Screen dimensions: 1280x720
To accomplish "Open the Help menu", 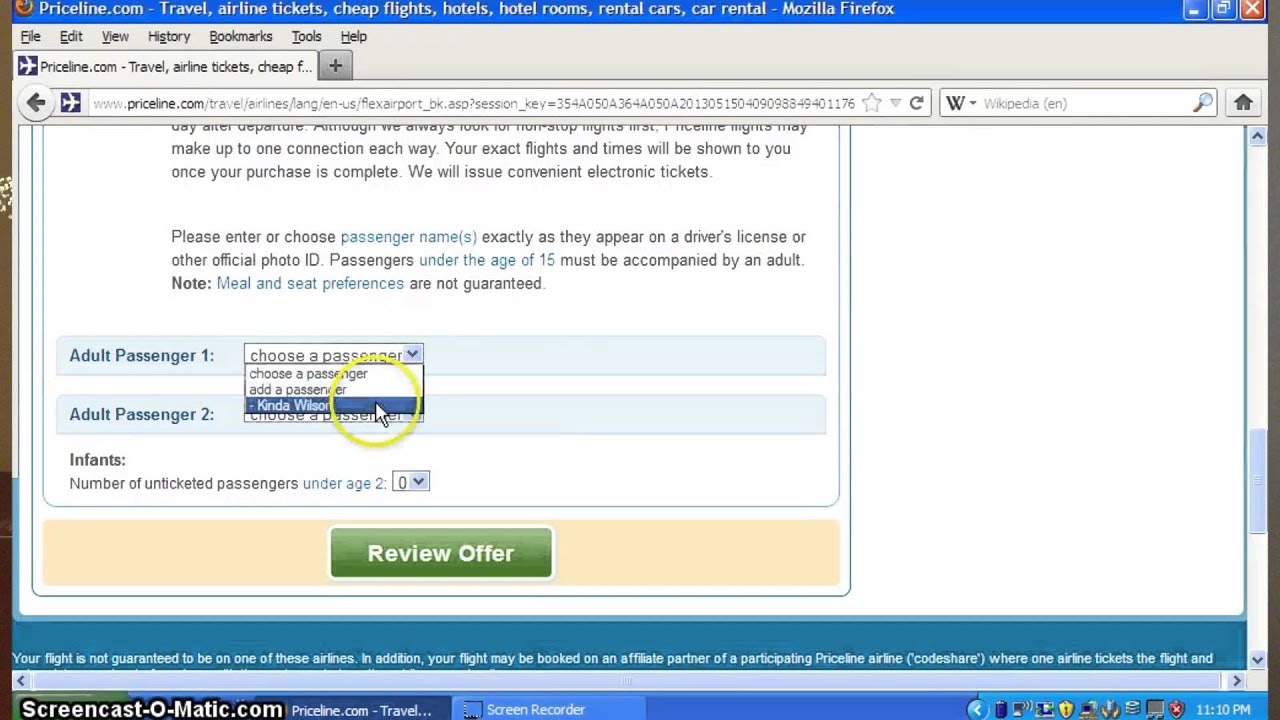I will tap(354, 36).
